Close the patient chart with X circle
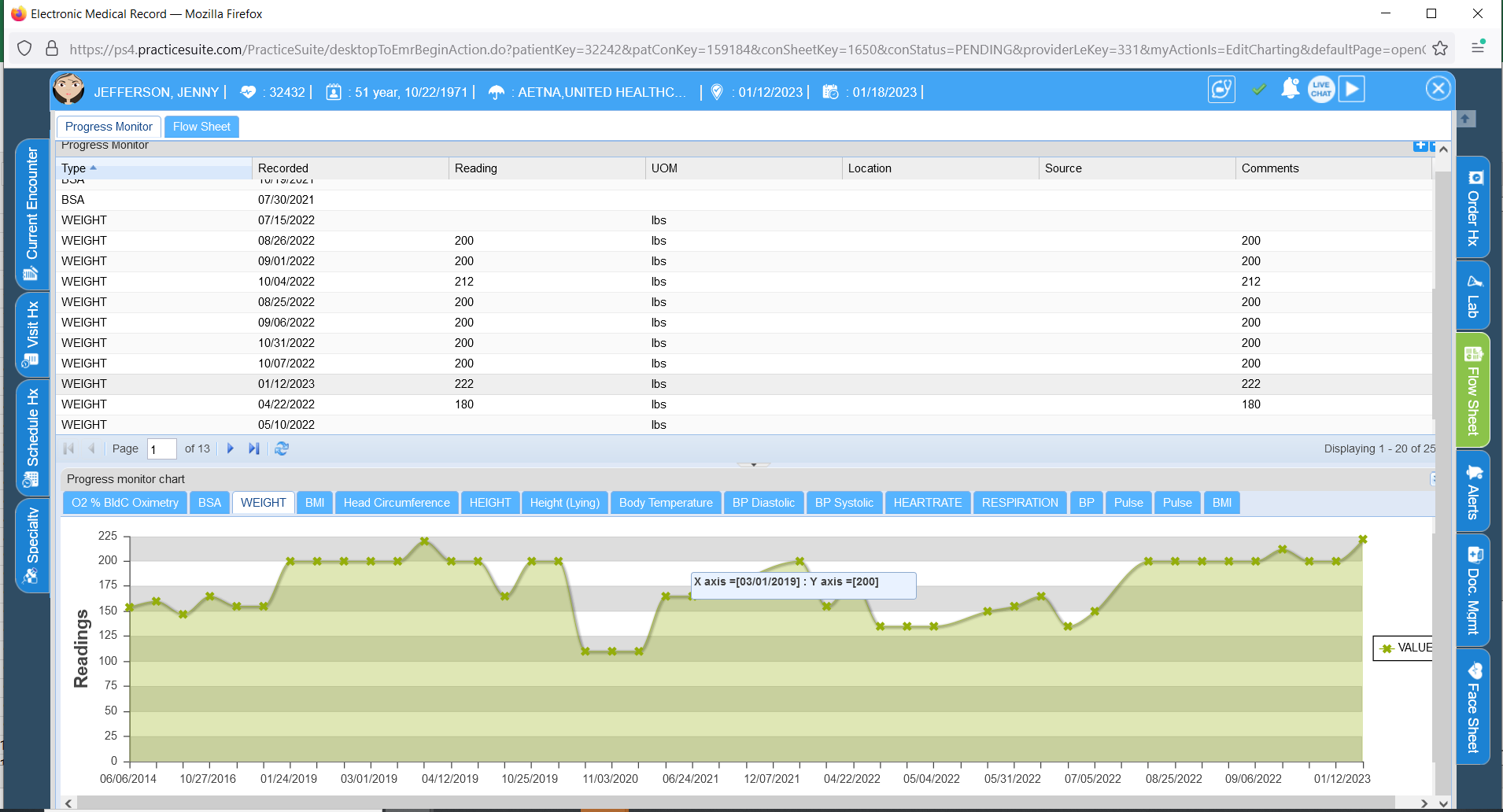Screen dimensions: 1503x812 1438,88
